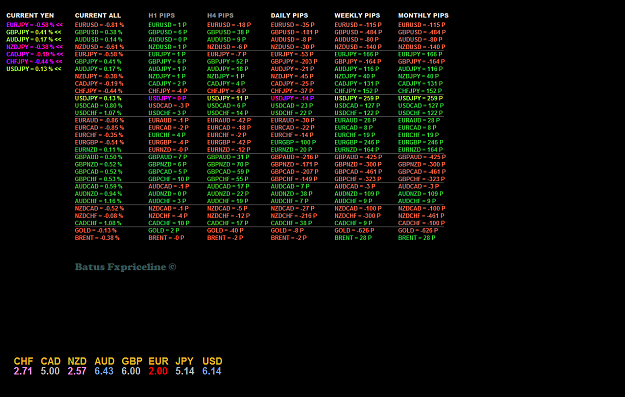Click the CURRENT YEN column header
Viewport: 625px width, 397px height.
pos(30,16)
